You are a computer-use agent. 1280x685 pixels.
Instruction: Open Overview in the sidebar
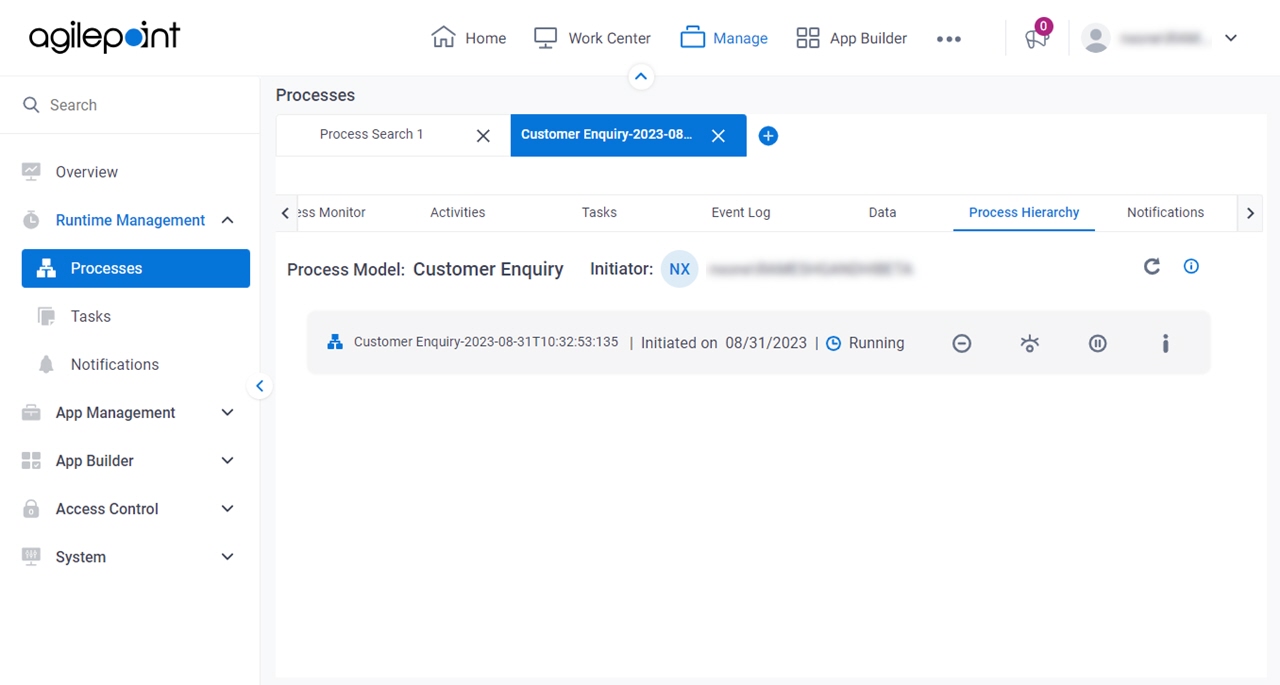pyautogui.click(x=86, y=172)
